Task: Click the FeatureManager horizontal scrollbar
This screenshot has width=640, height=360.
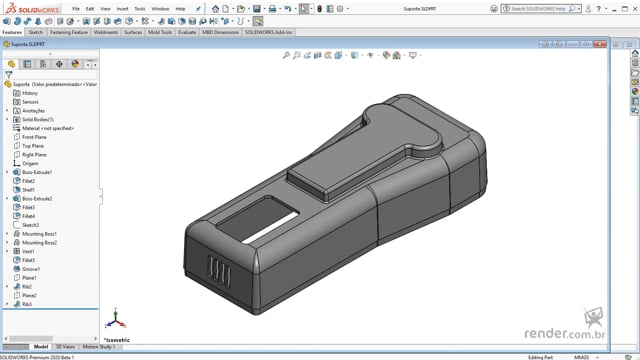Action: (51, 338)
